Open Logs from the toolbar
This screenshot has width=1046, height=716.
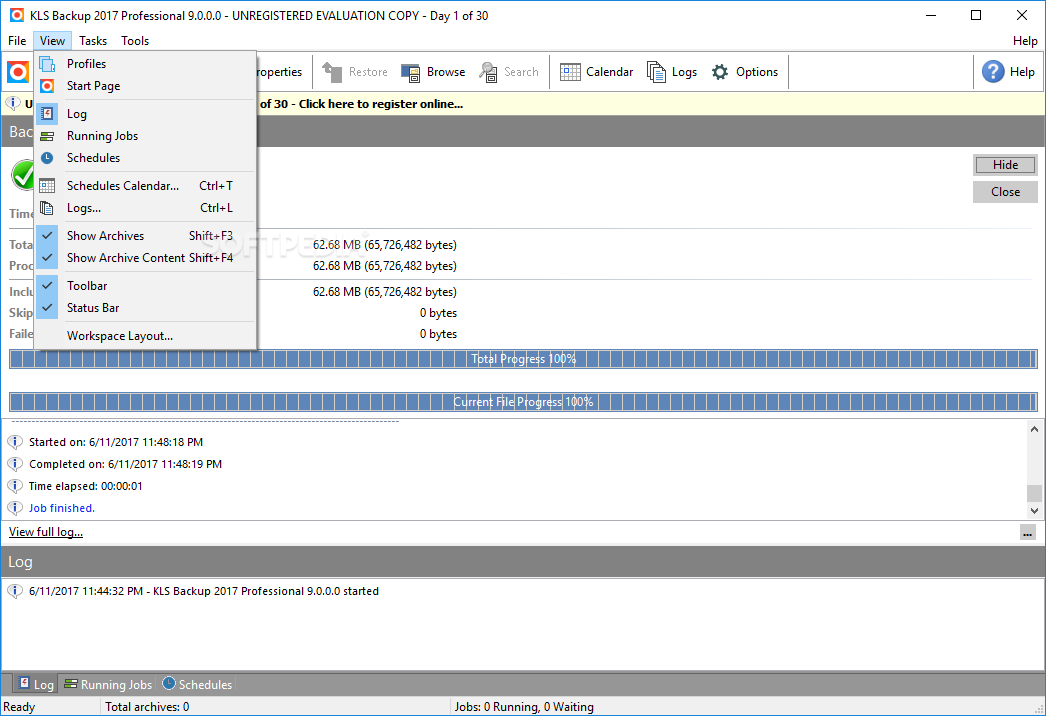tap(672, 71)
